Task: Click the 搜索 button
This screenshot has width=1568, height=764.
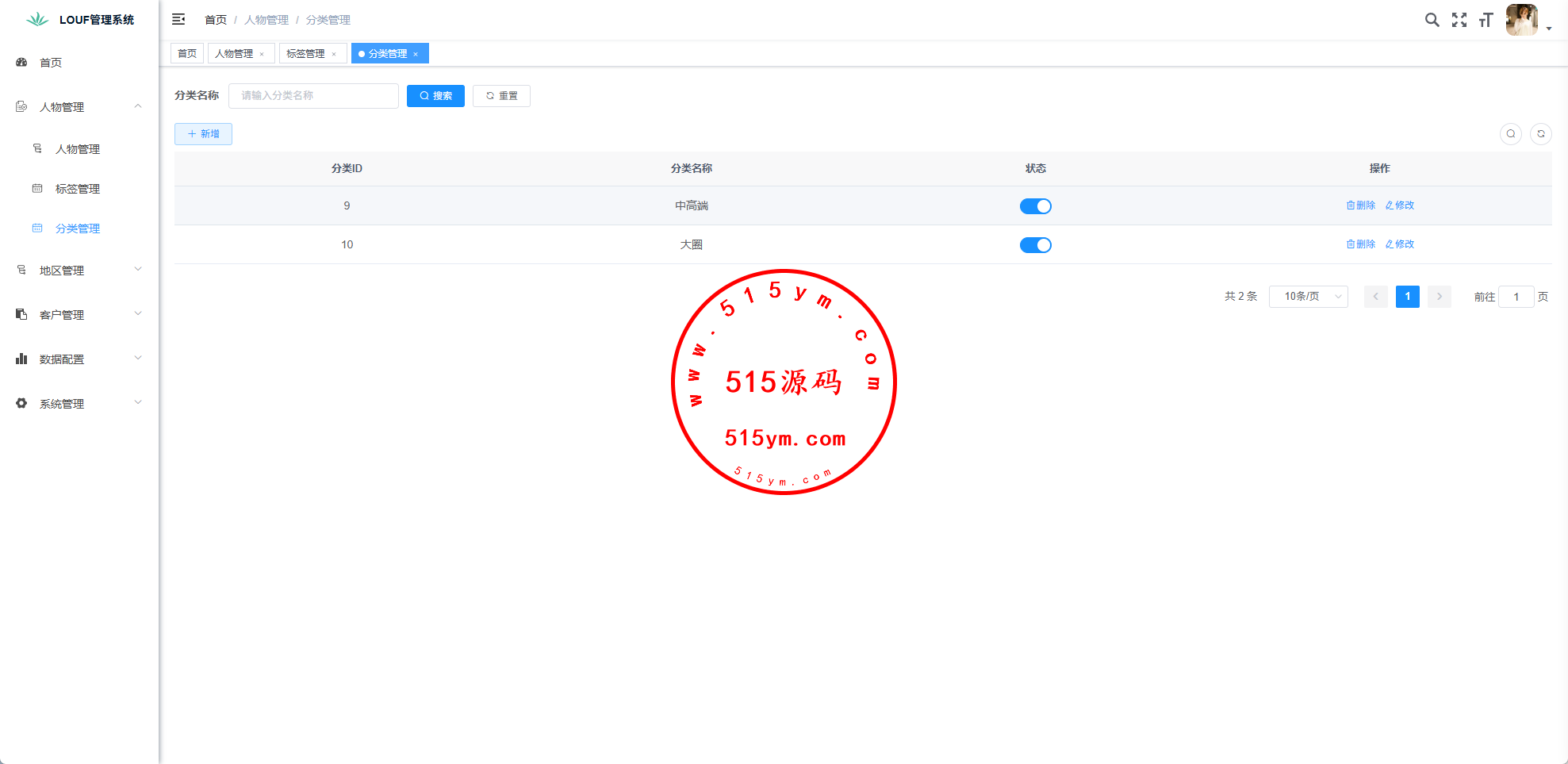Action: coord(435,96)
